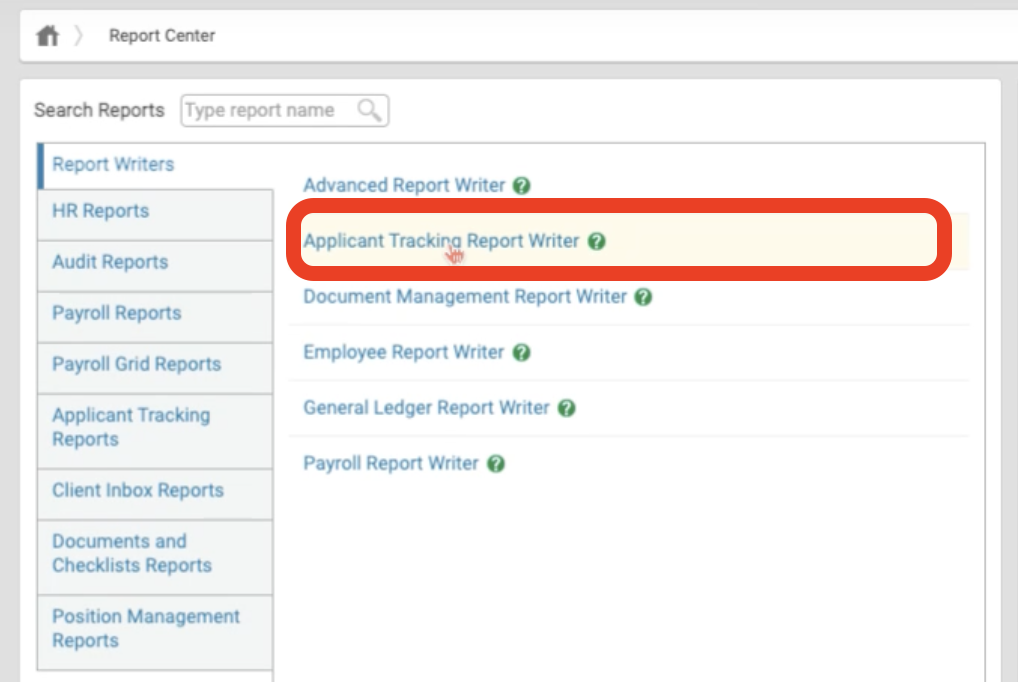View Payroll Reports category
This screenshot has height=682, width=1018.
tap(115, 313)
